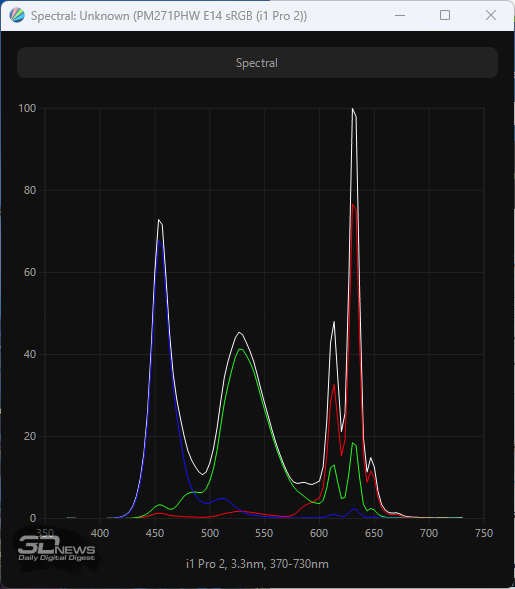This screenshot has width=515, height=589.
Task: Click the blue curve's peak near 450nm
Action: coord(159,241)
